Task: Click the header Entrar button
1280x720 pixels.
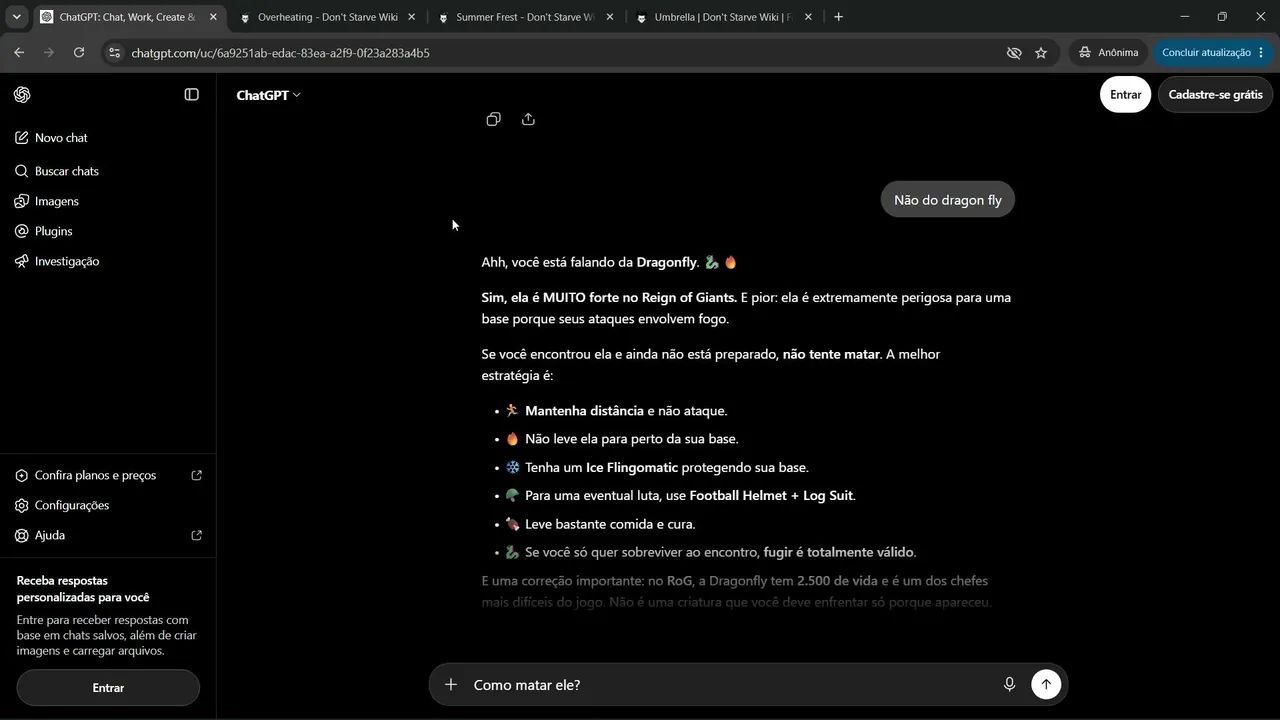Action: point(1125,95)
